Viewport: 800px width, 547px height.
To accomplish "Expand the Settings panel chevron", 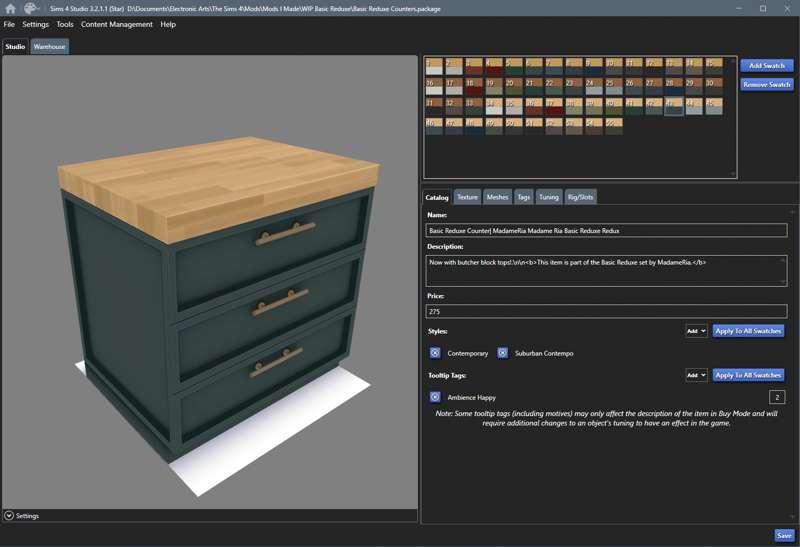I will tap(9, 516).
